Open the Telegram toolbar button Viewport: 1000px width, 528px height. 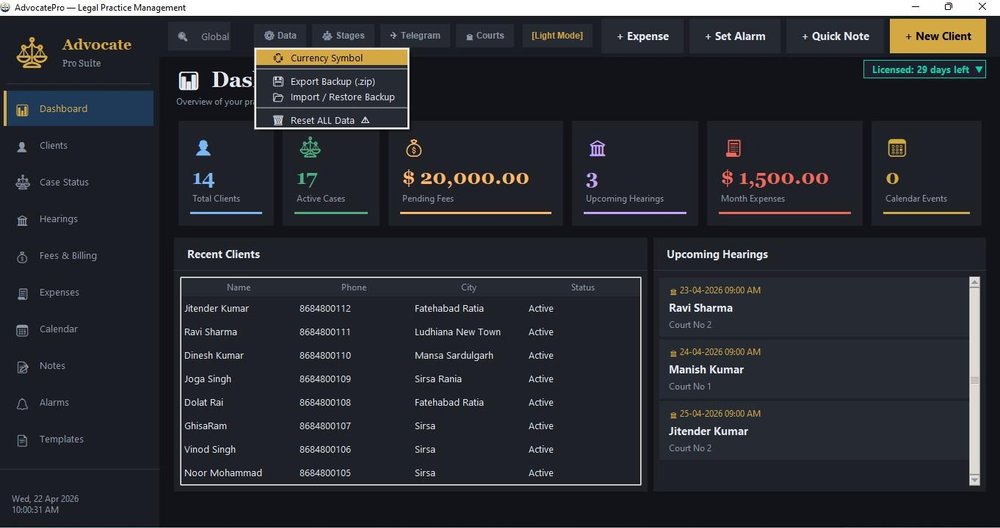(x=415, y=36)
